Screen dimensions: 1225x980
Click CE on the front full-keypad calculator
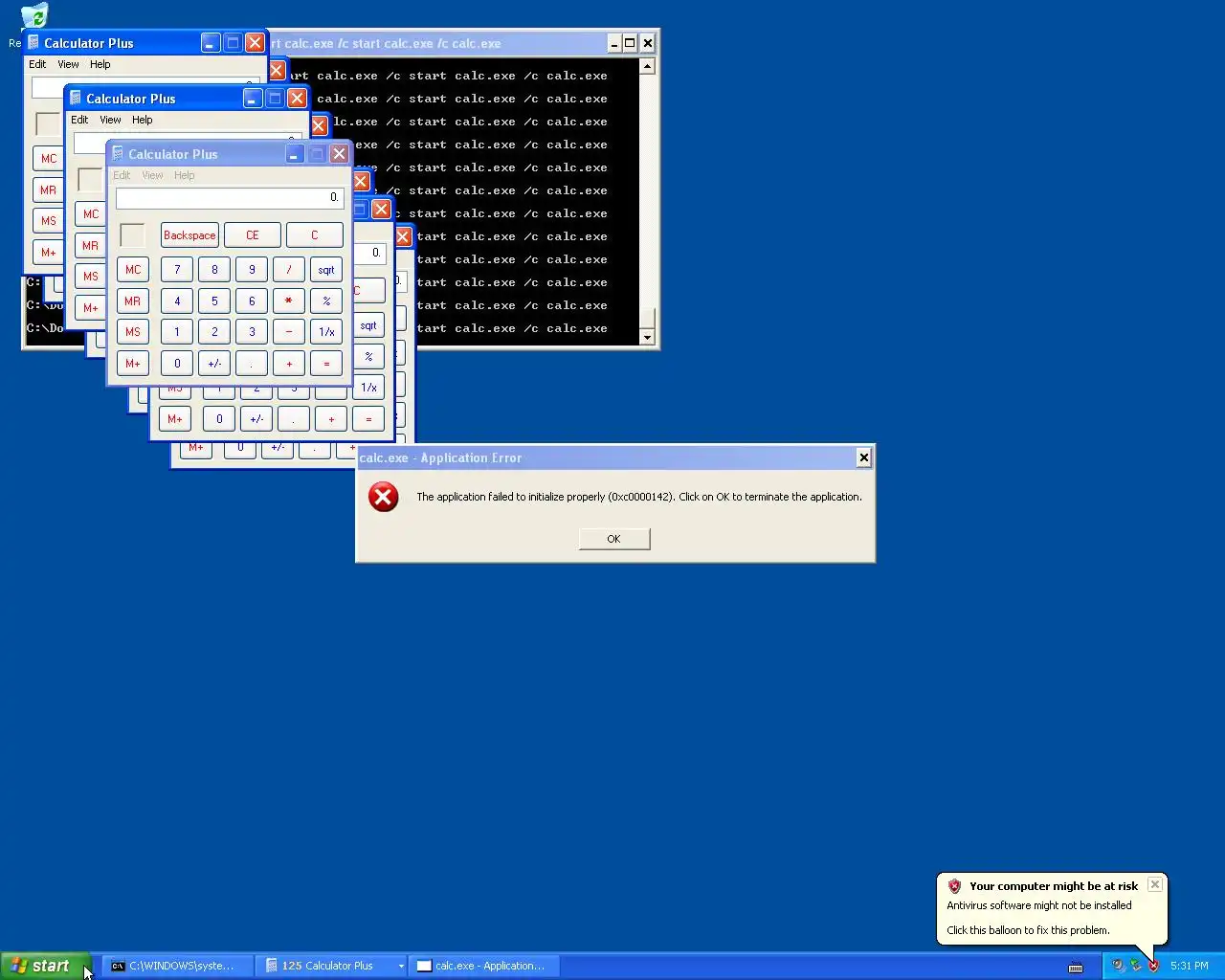pos(253,235)
